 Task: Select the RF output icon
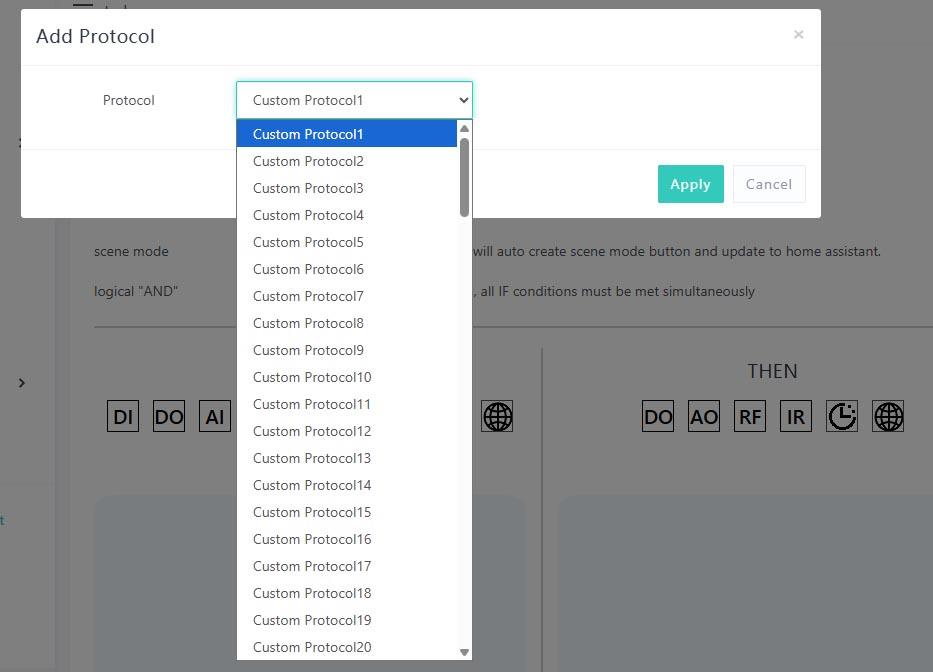749,416
